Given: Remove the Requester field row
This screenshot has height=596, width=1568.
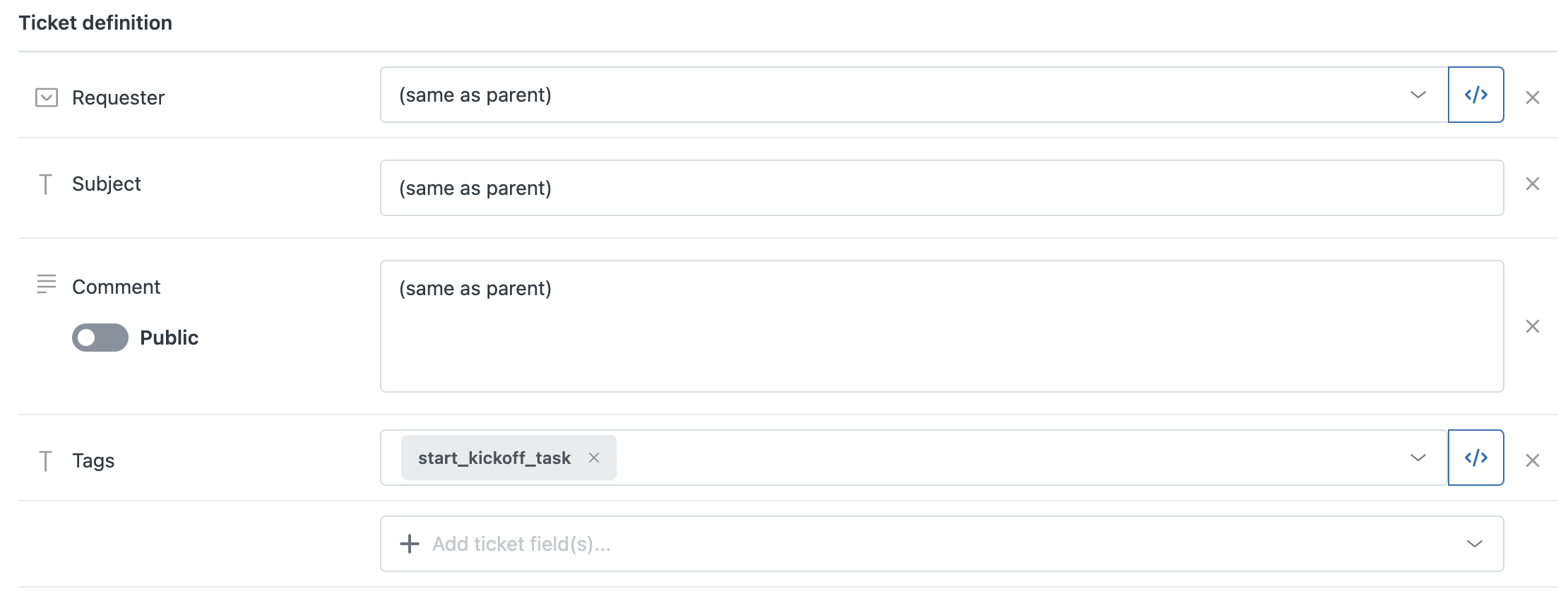Looking at the screenshot, I should (1532, 97).
